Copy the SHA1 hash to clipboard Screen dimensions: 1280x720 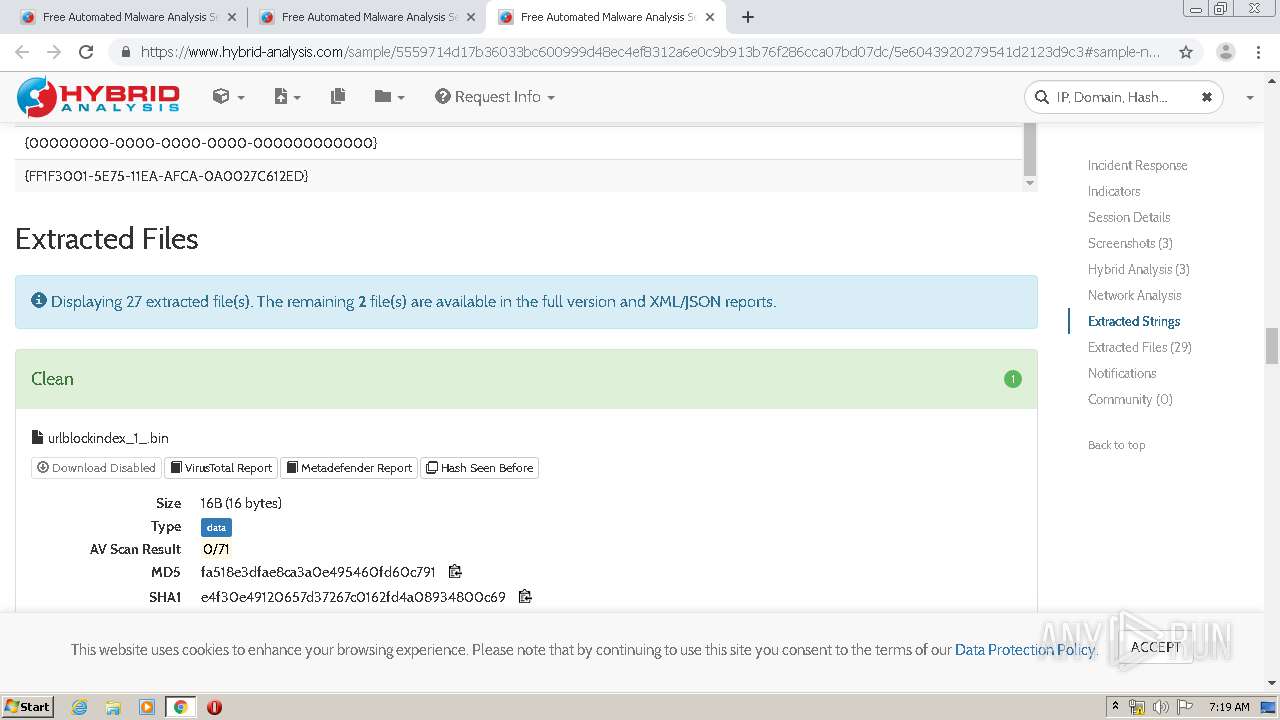pyautogui.click(x=525, y=597)
